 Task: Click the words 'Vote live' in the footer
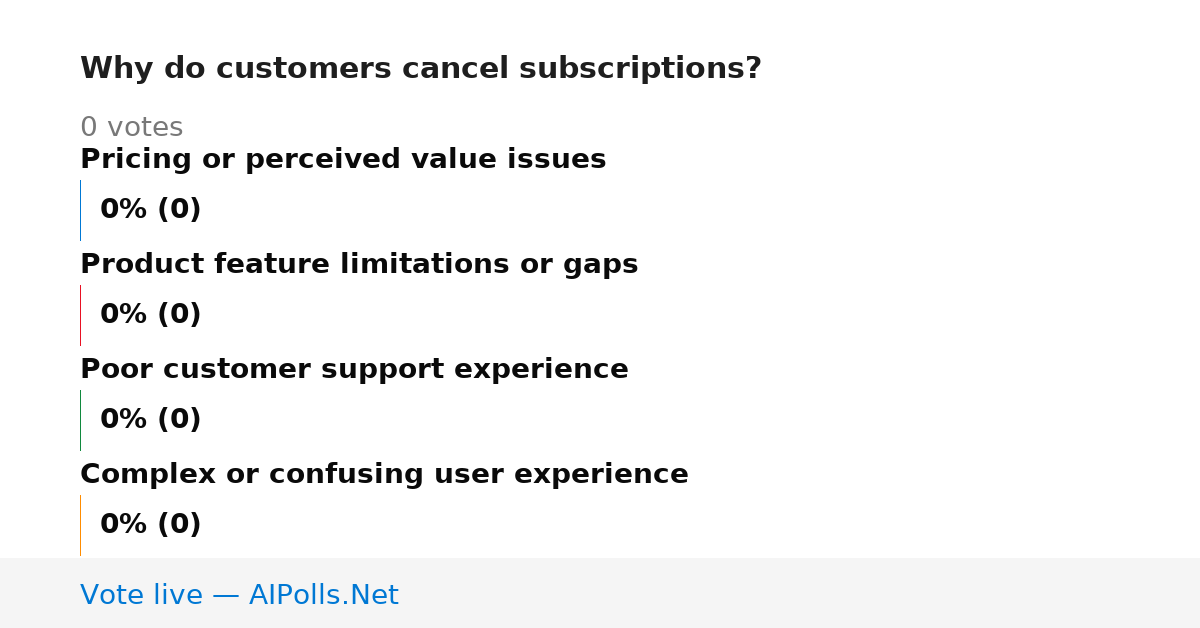coord(141,596)
